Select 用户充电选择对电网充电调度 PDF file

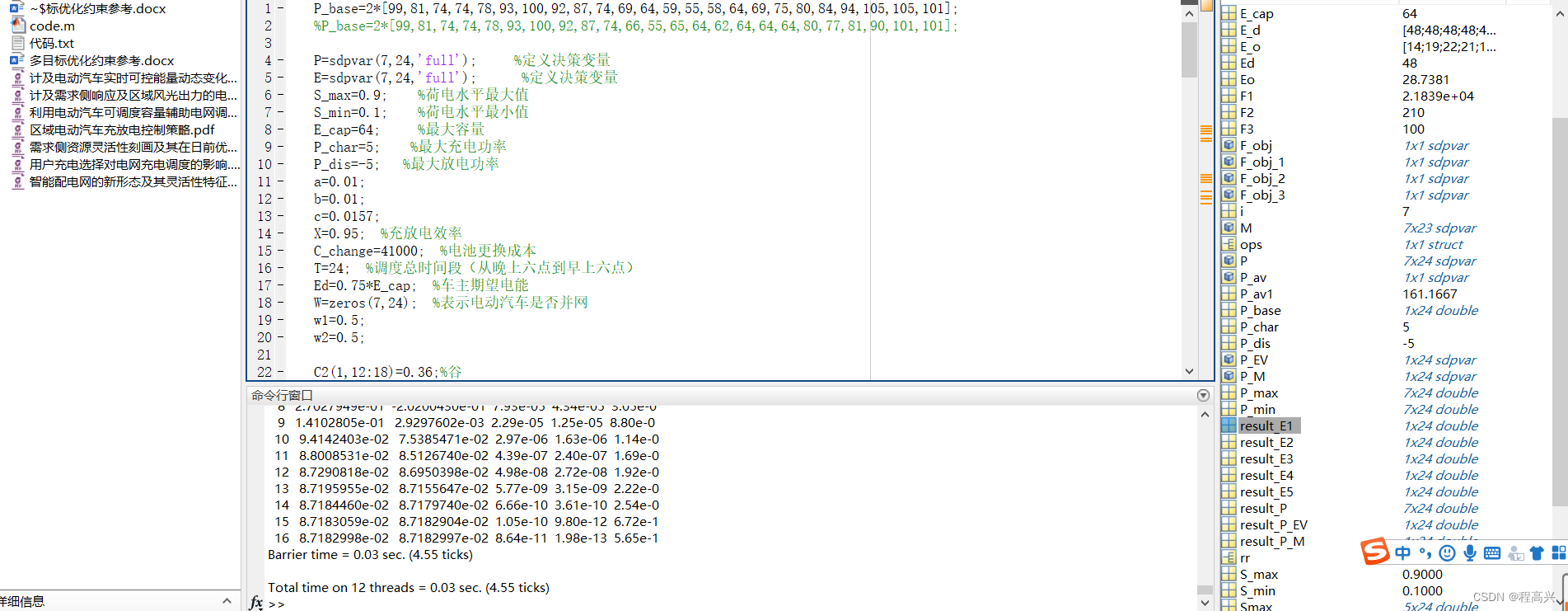pos(133,164)
